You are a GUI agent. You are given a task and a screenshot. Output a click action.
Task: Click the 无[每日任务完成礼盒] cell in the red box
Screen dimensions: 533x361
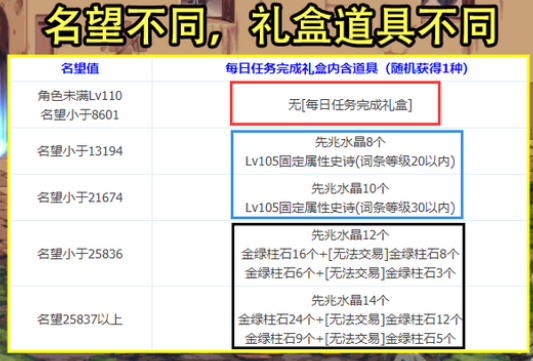[x=350, y=105]
